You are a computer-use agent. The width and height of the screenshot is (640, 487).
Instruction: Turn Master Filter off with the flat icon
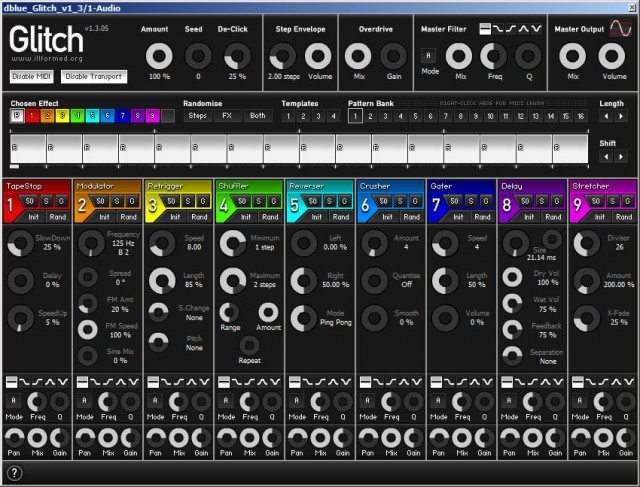(x=485, y=29)
